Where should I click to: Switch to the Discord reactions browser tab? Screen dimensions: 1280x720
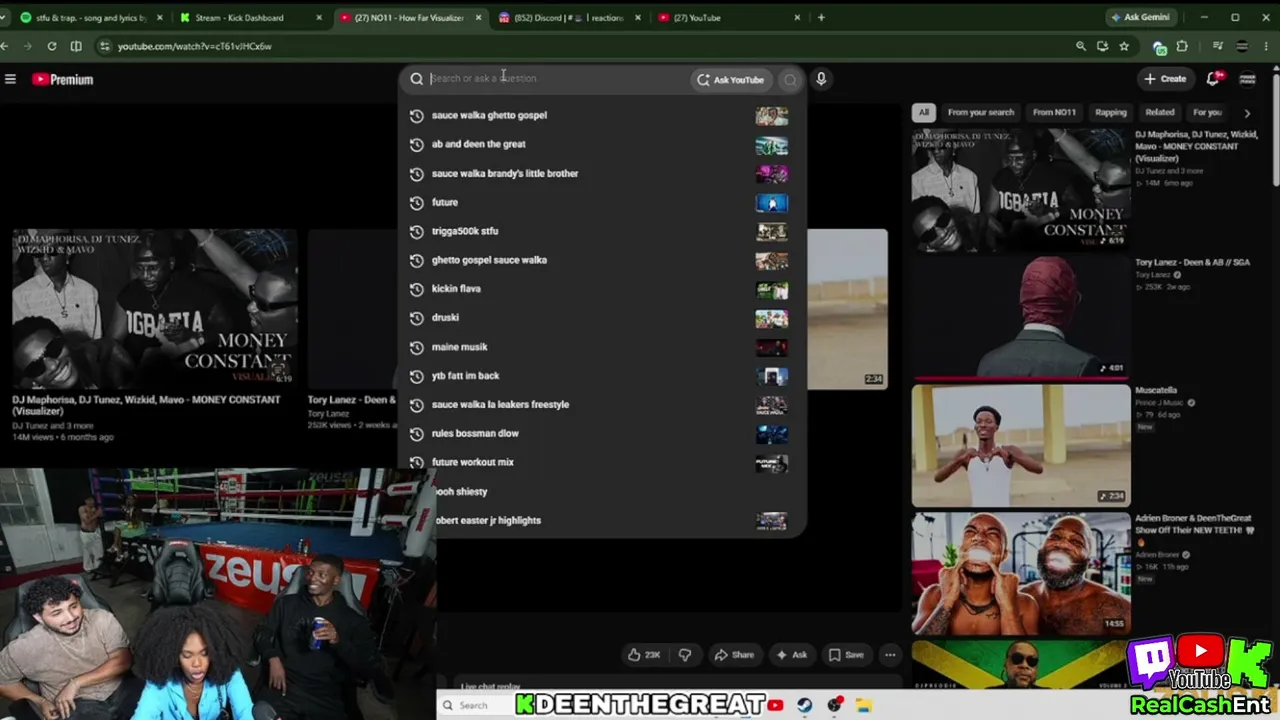click(x=571, y=17)
